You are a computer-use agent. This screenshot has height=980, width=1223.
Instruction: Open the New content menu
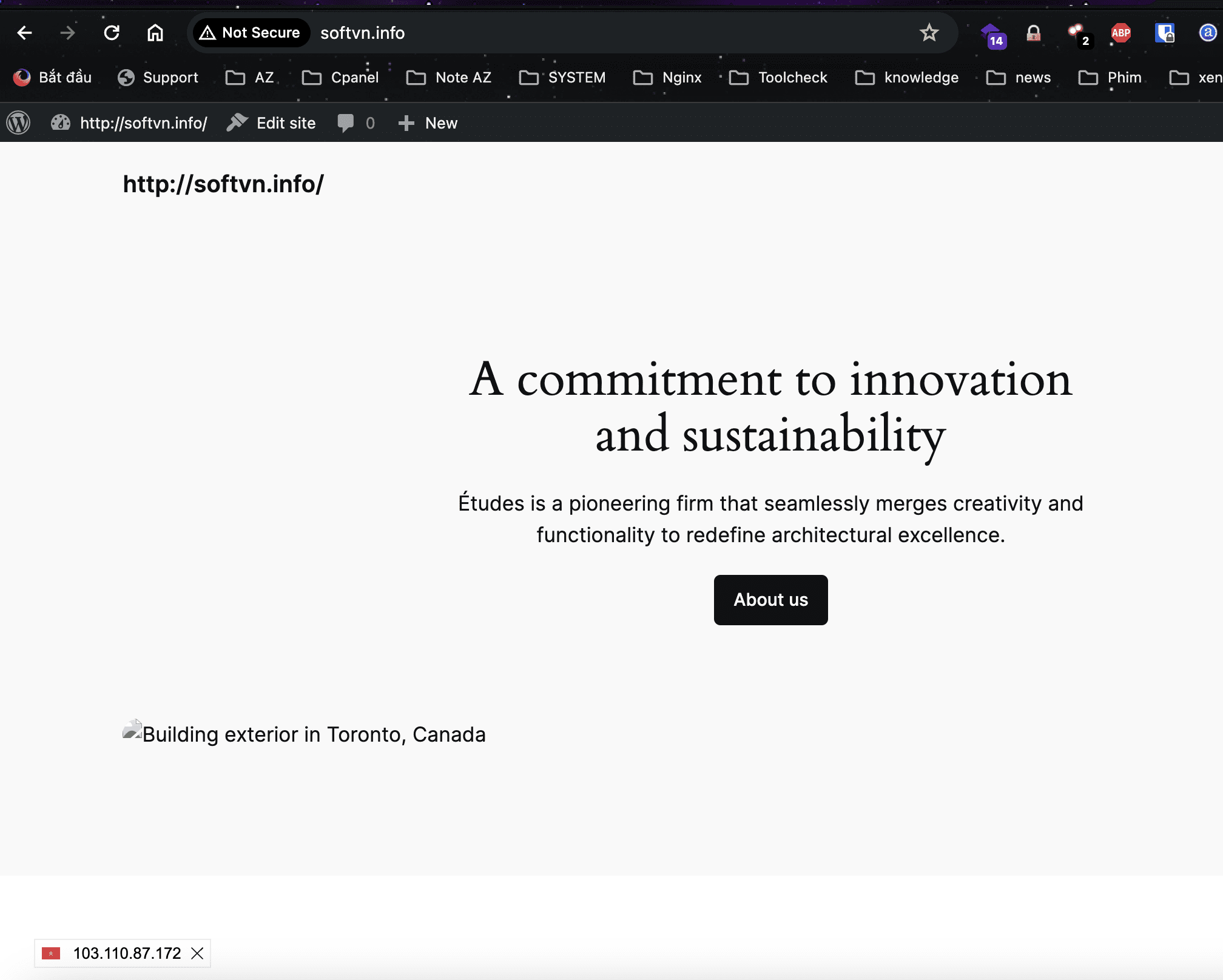point(428,123)
